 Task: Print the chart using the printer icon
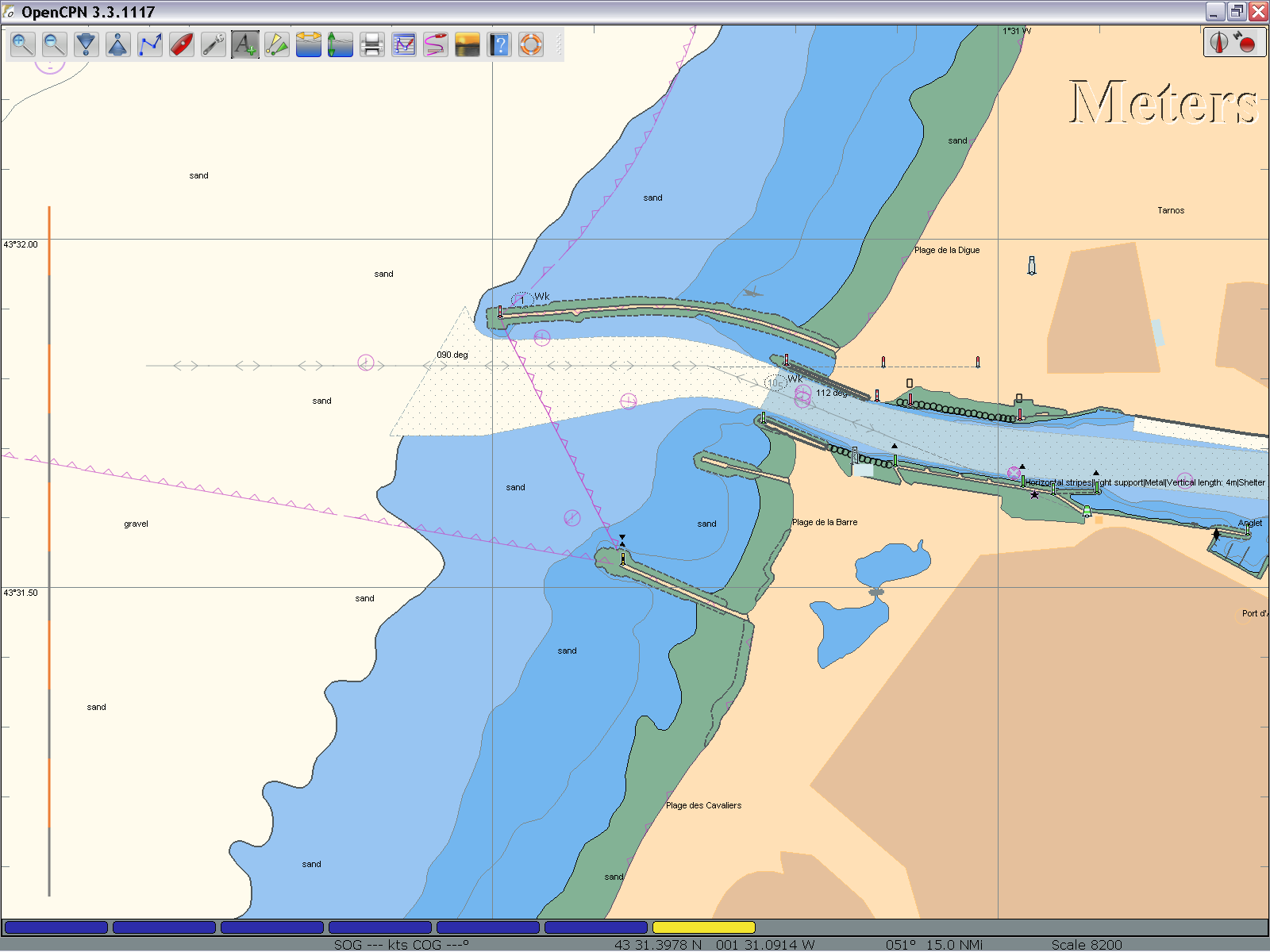tap(371, 44)
